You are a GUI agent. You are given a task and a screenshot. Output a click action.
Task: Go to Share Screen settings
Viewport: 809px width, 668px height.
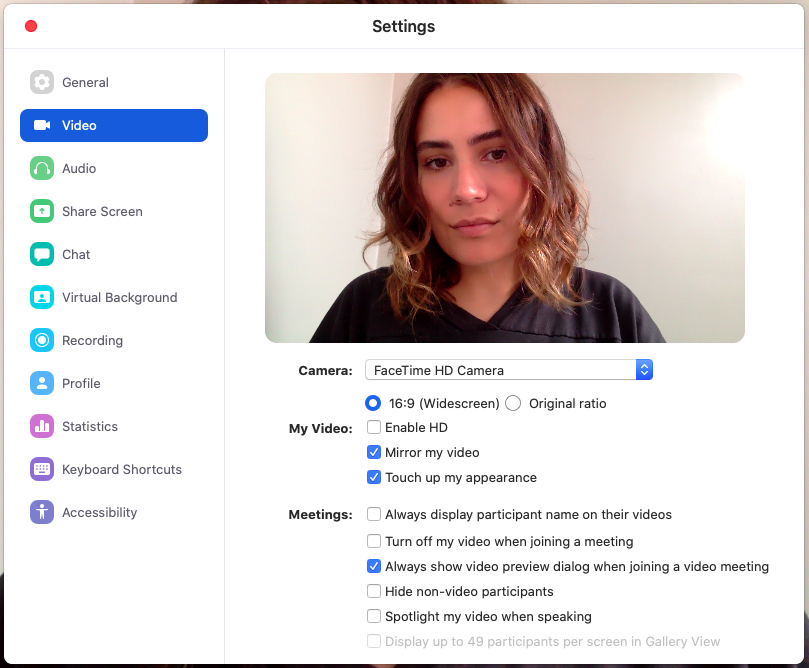click(114, 211)
